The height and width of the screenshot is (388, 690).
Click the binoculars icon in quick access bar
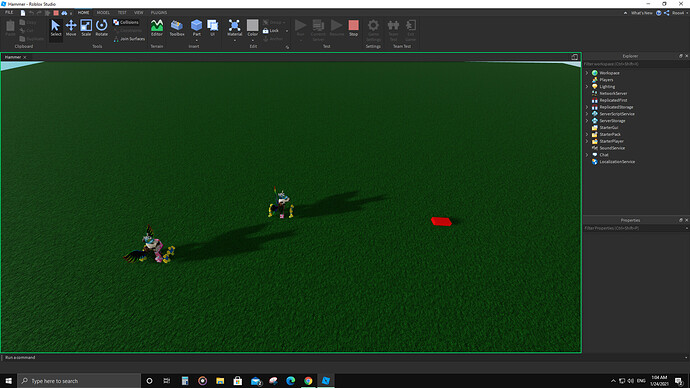64,13
